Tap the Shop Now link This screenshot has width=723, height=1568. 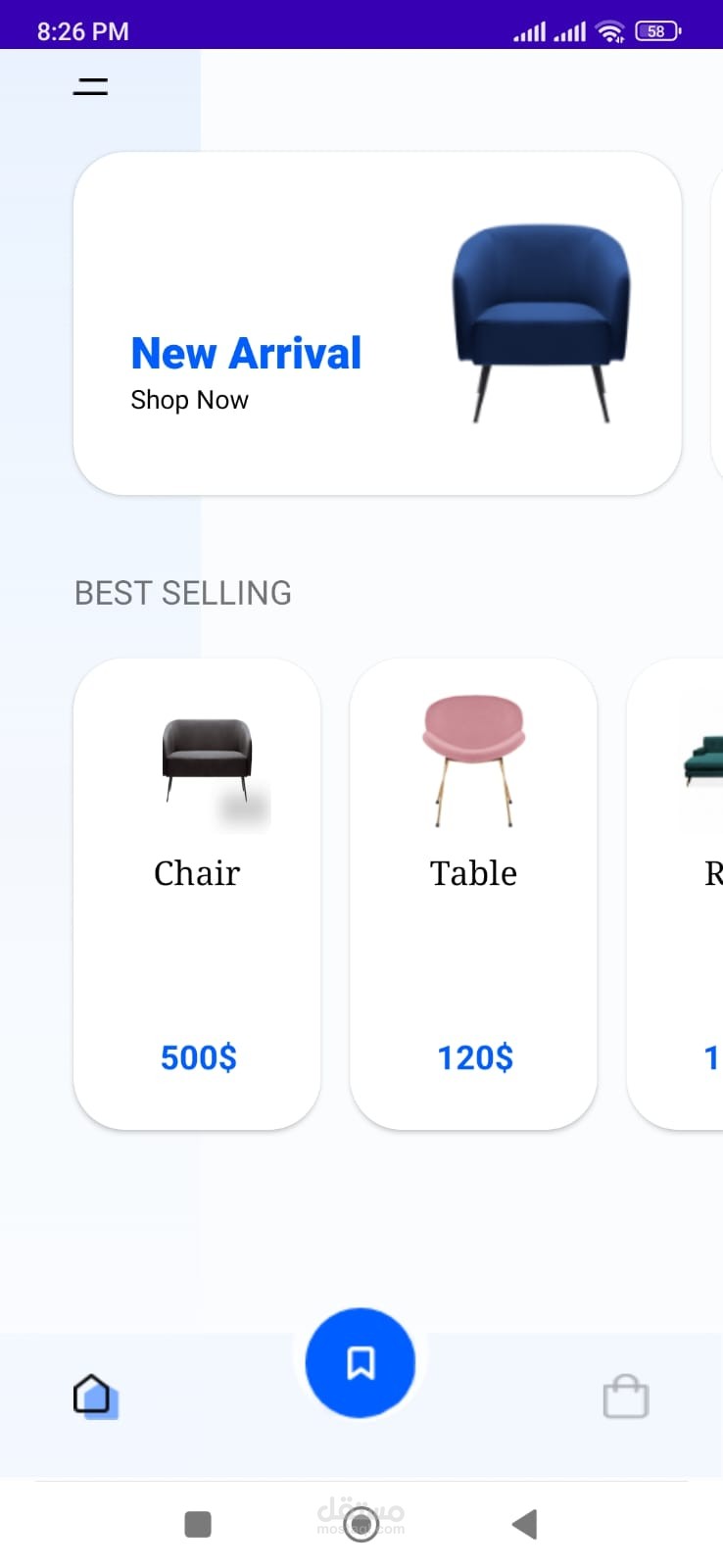click(x=189, y=400)
